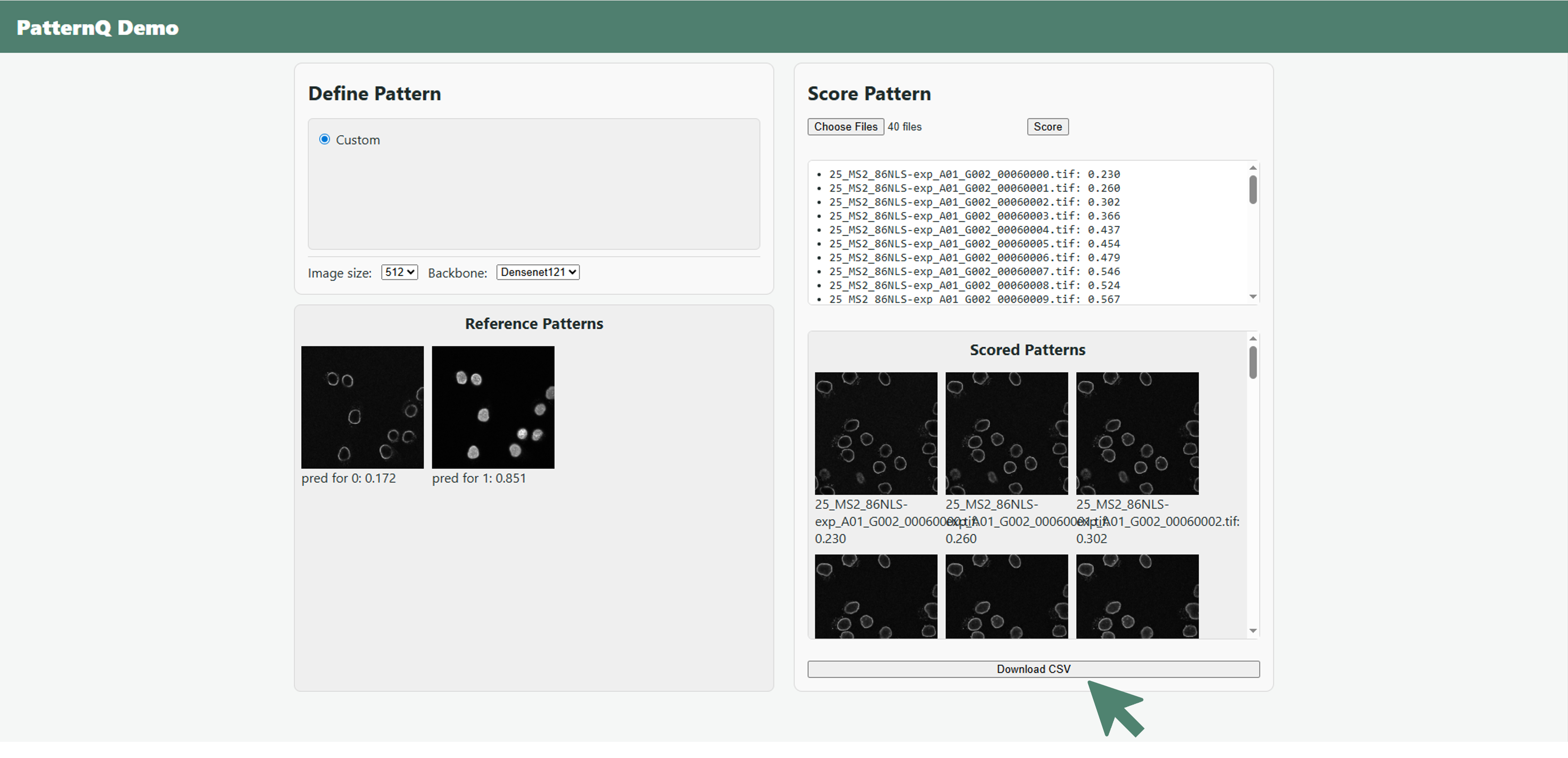1568x758 pixels.
Task: Select the scored pattern 00060001.tif thumbnail
Action: coord(1006,434)
